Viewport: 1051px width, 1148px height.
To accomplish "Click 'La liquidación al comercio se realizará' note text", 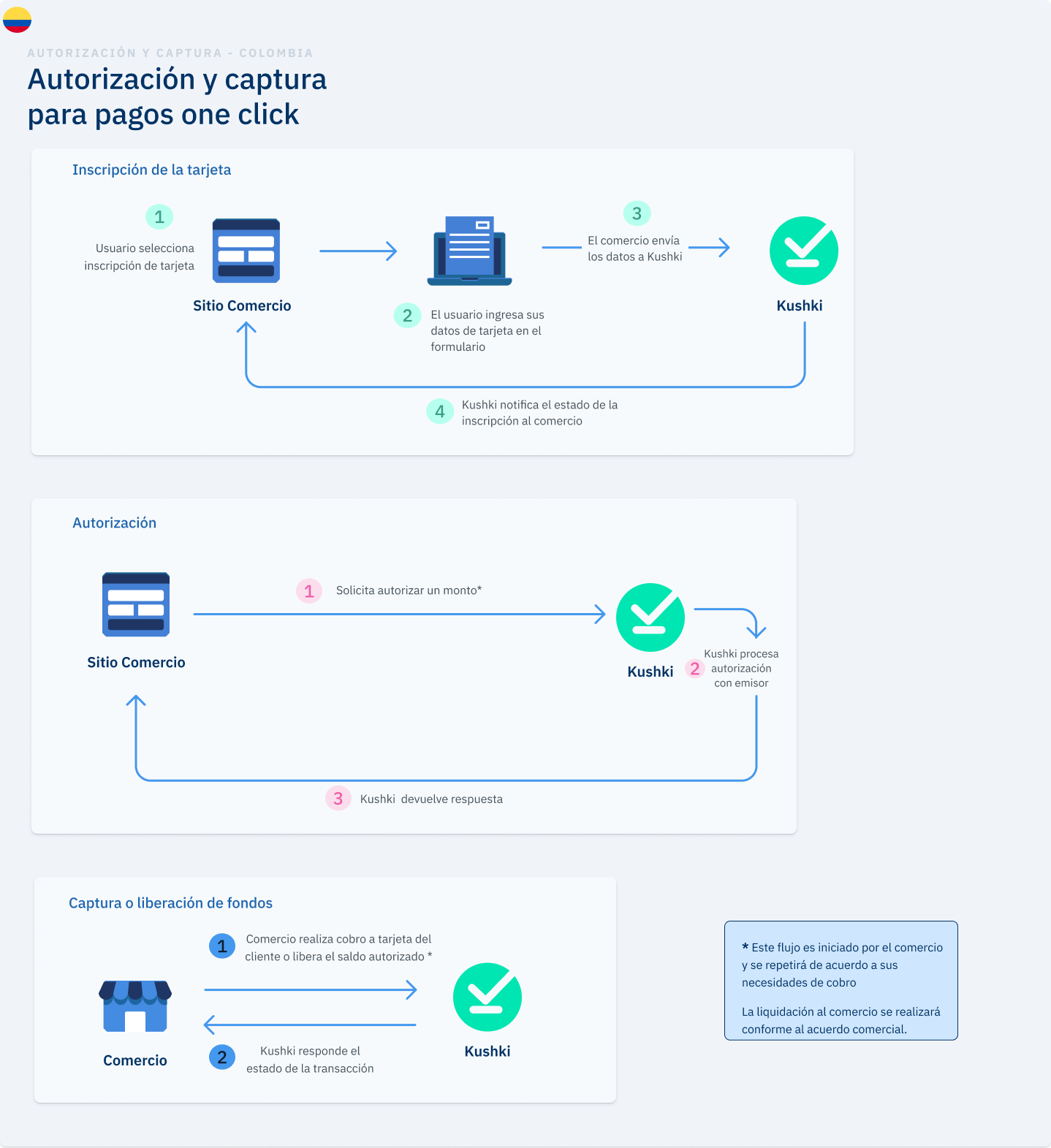I will coord(841,1021).
